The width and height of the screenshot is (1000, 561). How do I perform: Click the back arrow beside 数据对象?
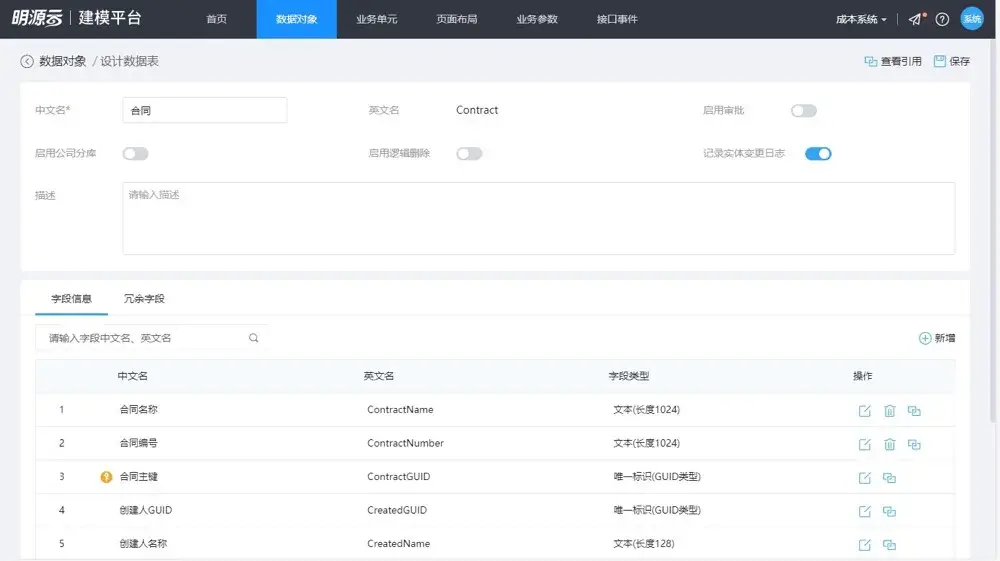pos(27,61)
